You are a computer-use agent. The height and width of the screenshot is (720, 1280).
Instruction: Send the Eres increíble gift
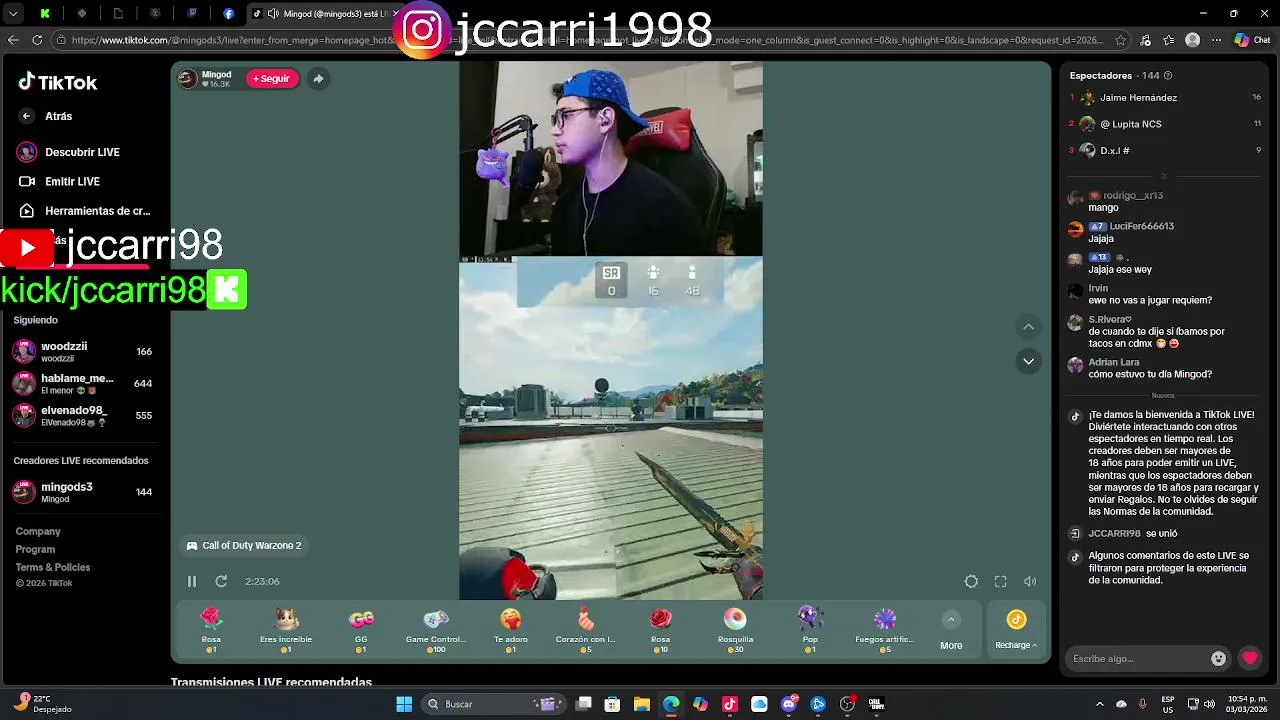tap(286, 630)
